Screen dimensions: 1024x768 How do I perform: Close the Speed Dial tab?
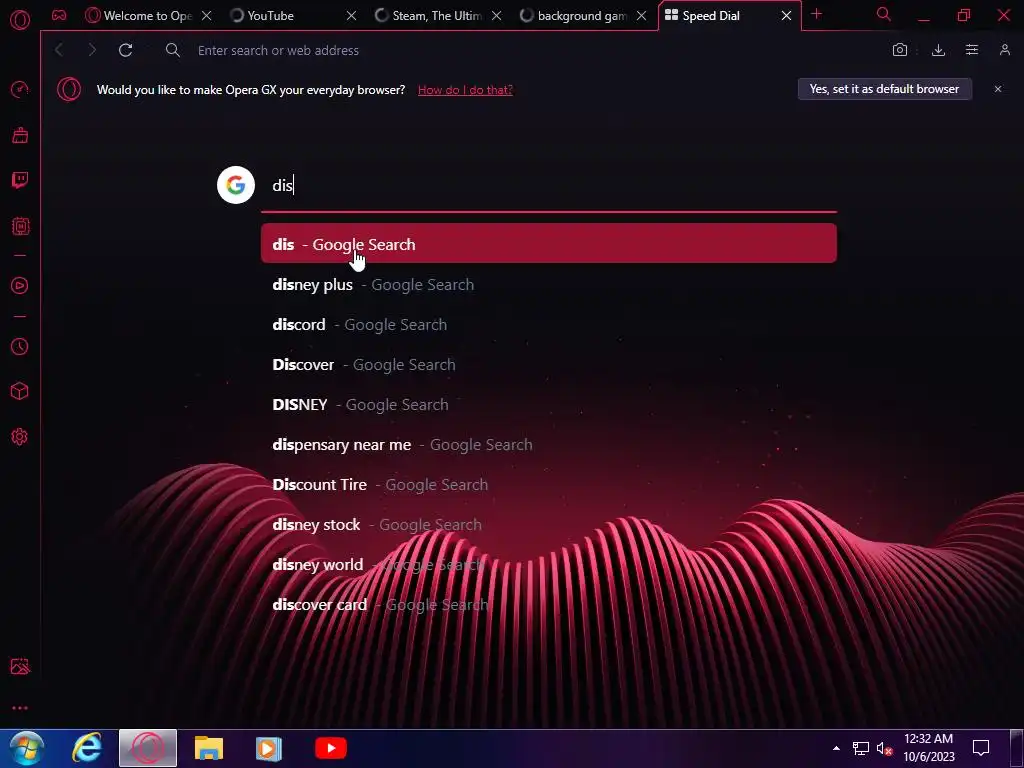(x=786, y=16)
